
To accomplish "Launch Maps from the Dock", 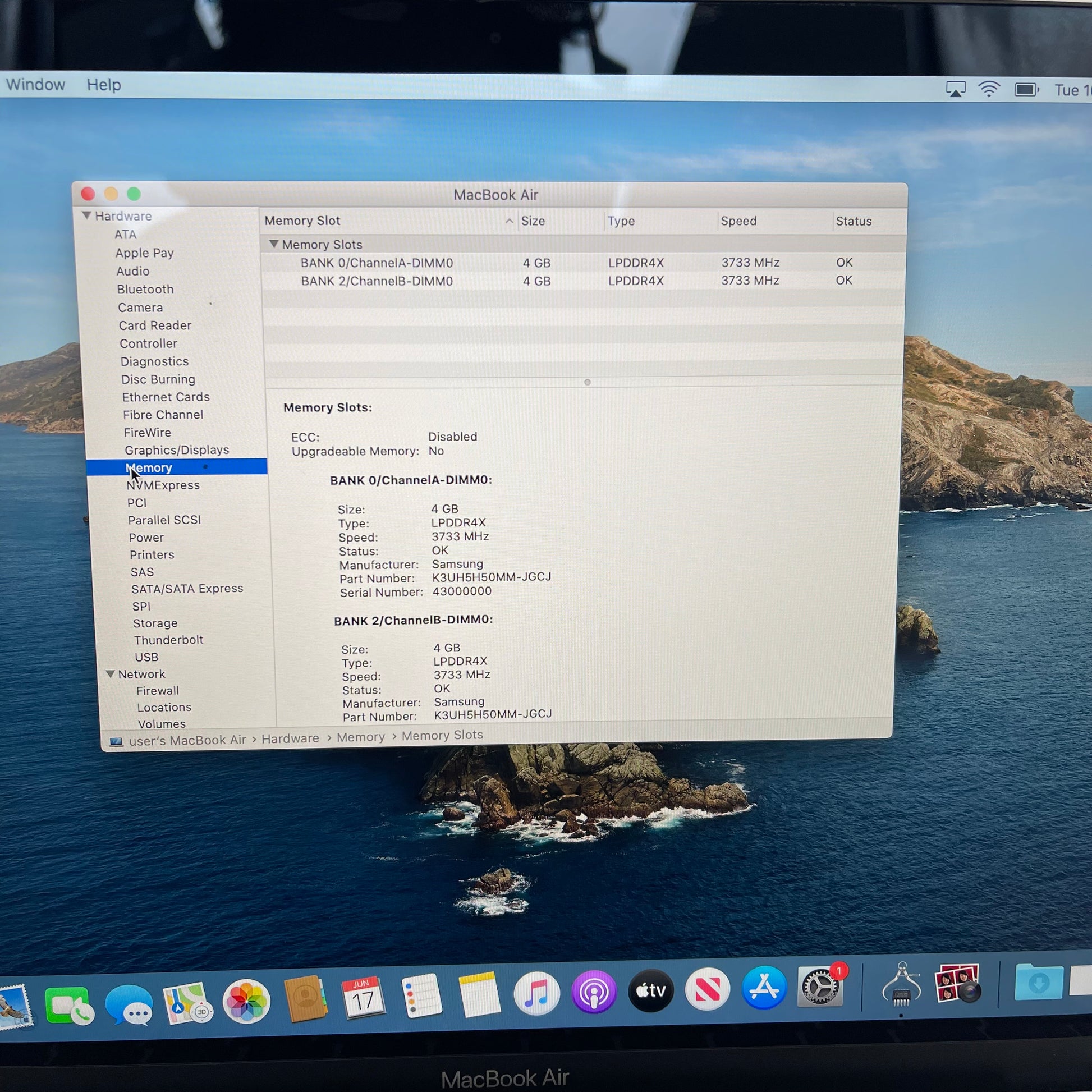I will 187,1003.
